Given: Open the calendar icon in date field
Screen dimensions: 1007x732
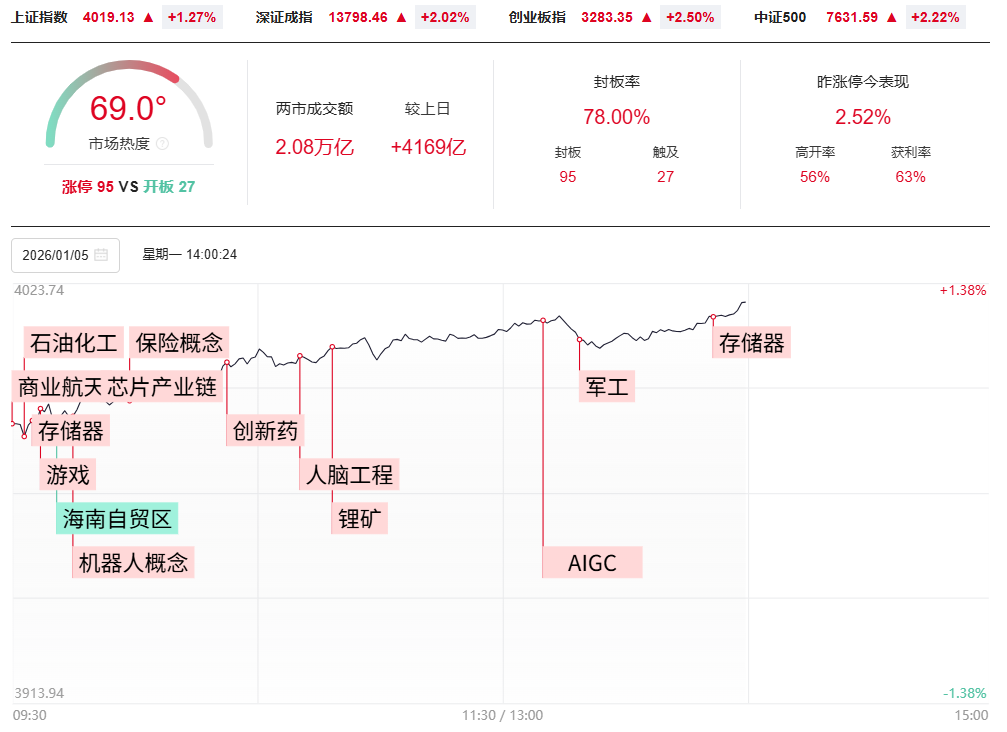Looking at the screenshot, I should point(101,255).
